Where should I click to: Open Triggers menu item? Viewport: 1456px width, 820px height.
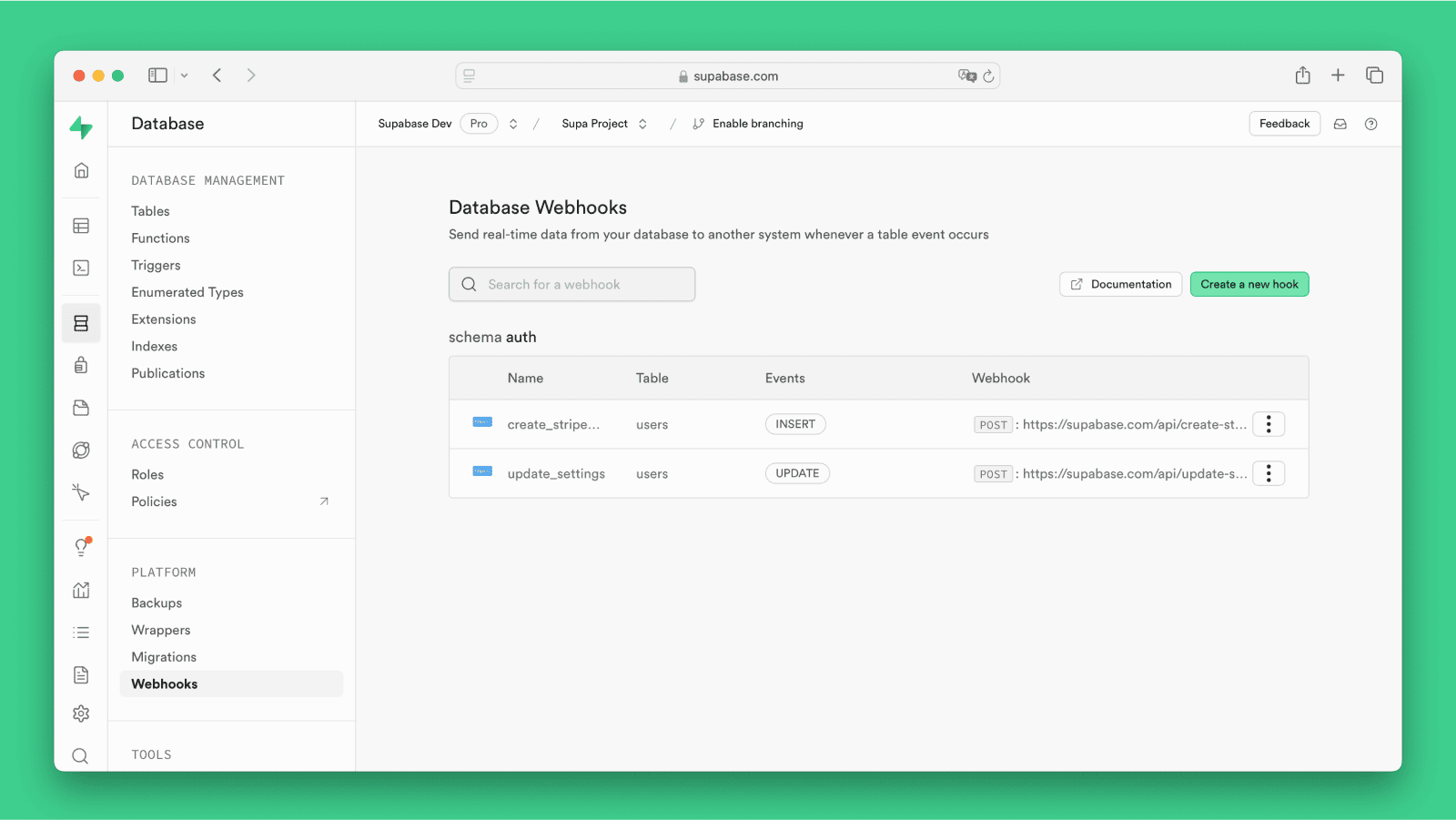point(156,266)
